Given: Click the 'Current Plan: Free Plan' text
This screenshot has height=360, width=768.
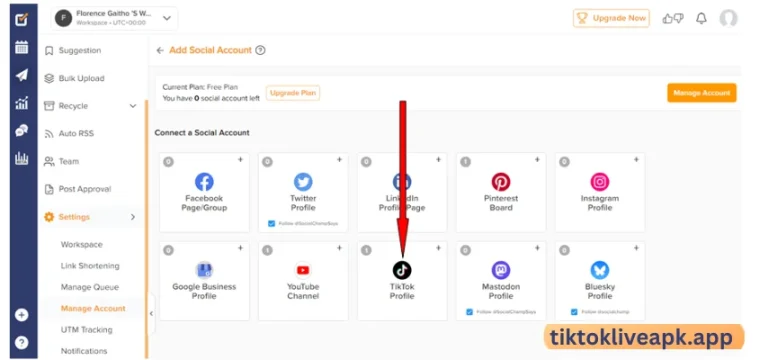Looking at the screenshot, I should pyautogui.click(x=200, y=87).
